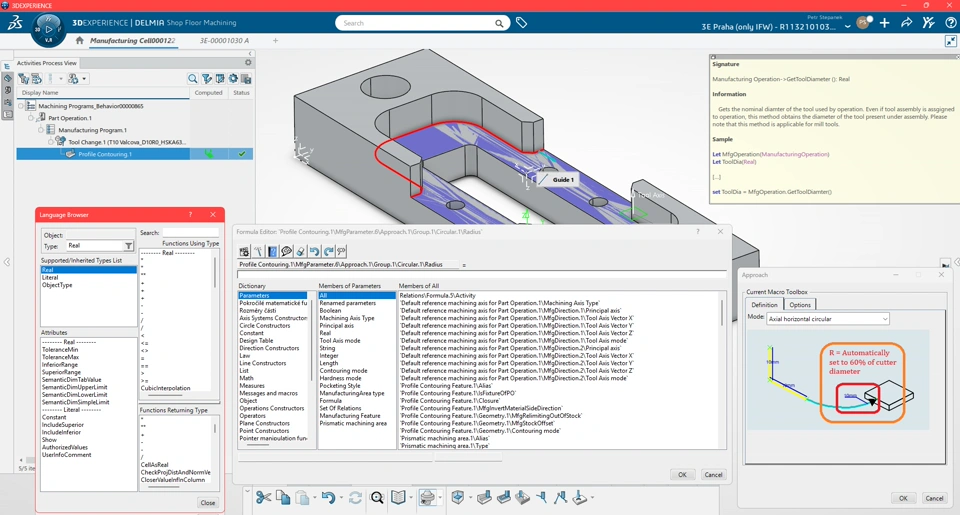Toggle the Computed icon for Profile Contouring.1
Screen dimensions: 960x515
208,154
